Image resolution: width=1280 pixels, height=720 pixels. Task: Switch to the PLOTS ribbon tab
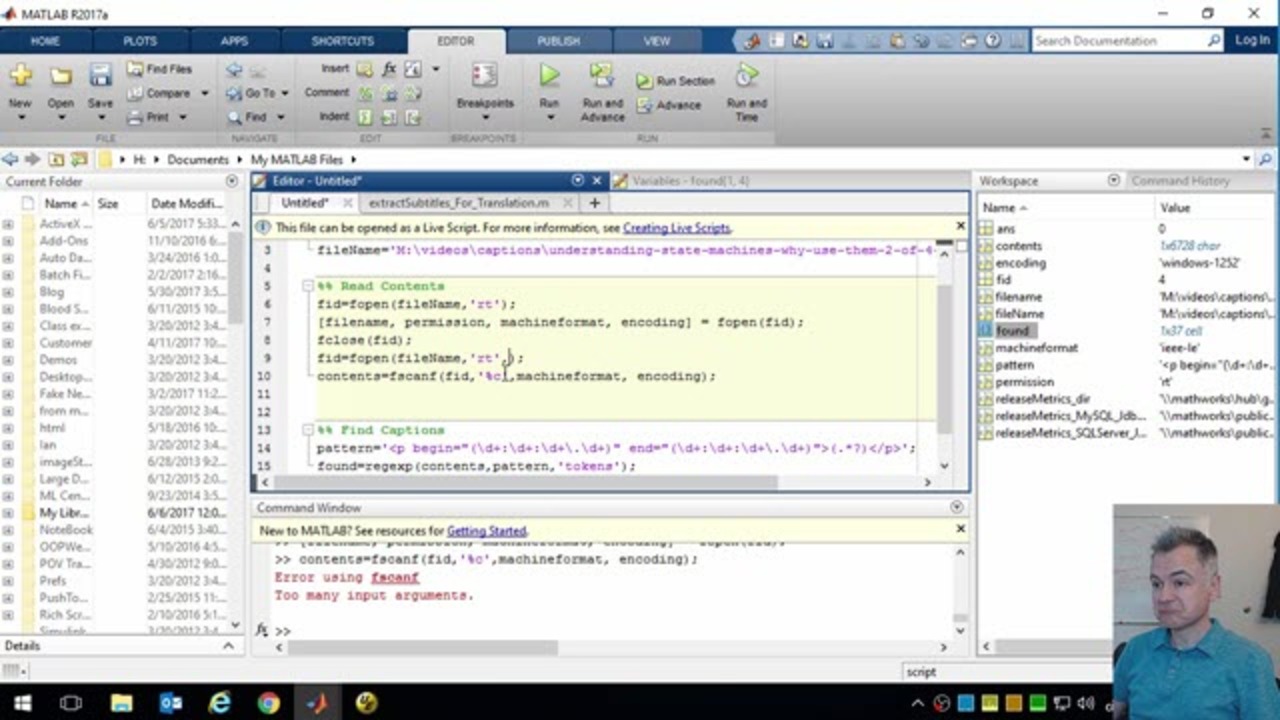(140, 41)
